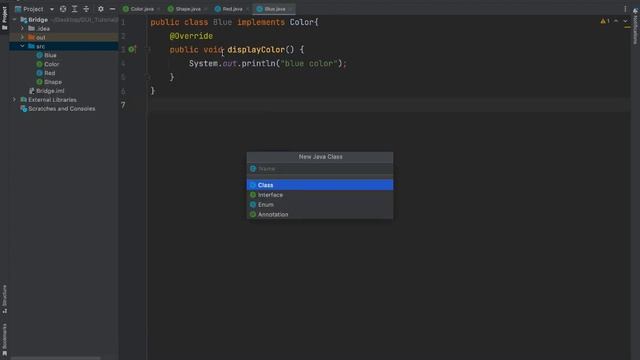Switch to the Shape.java editor tab
Viewport: 640px width, 360px height.
coord(188,9)
